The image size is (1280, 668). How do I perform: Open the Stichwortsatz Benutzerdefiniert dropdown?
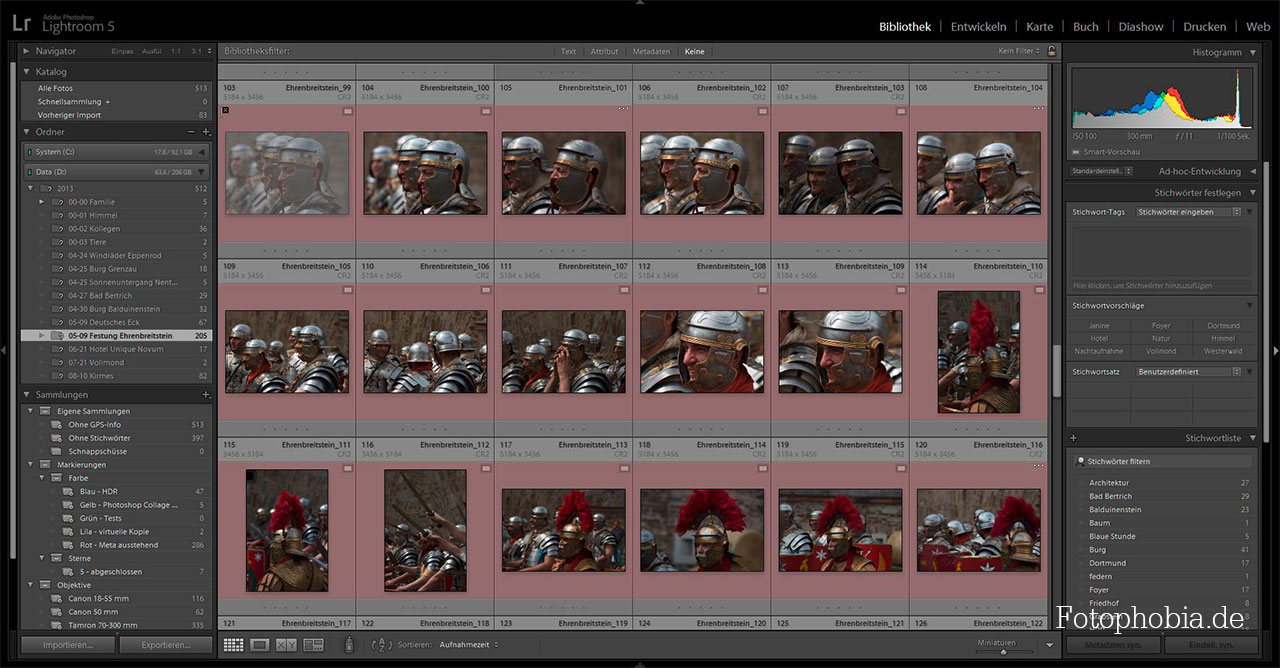point(1189,372)
